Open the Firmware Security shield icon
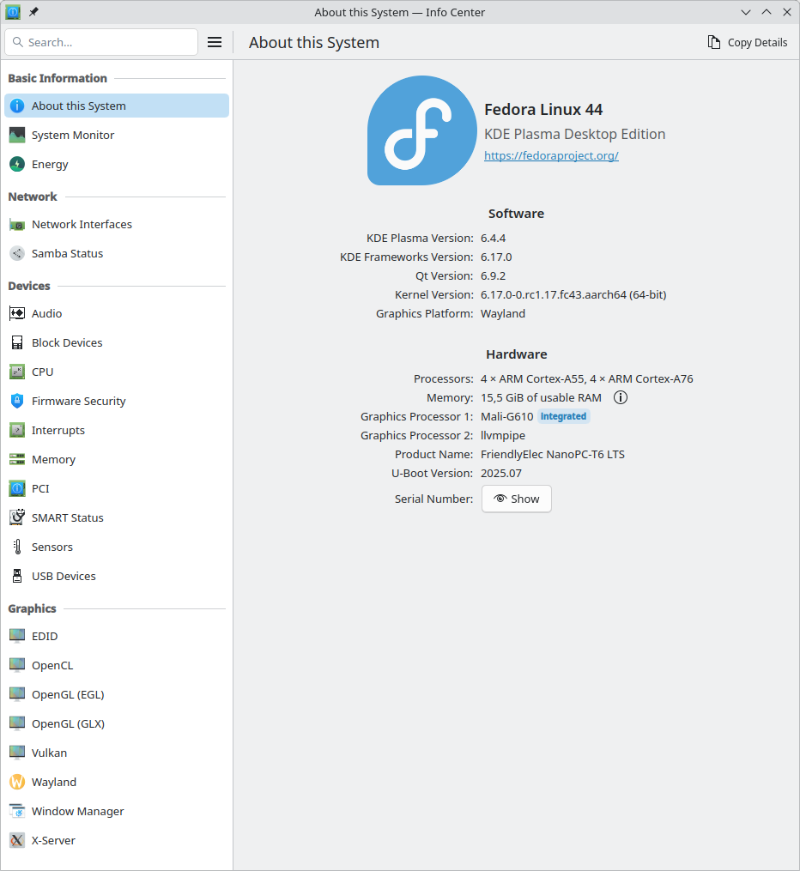The image size is (800, 871). coord(17,401)
